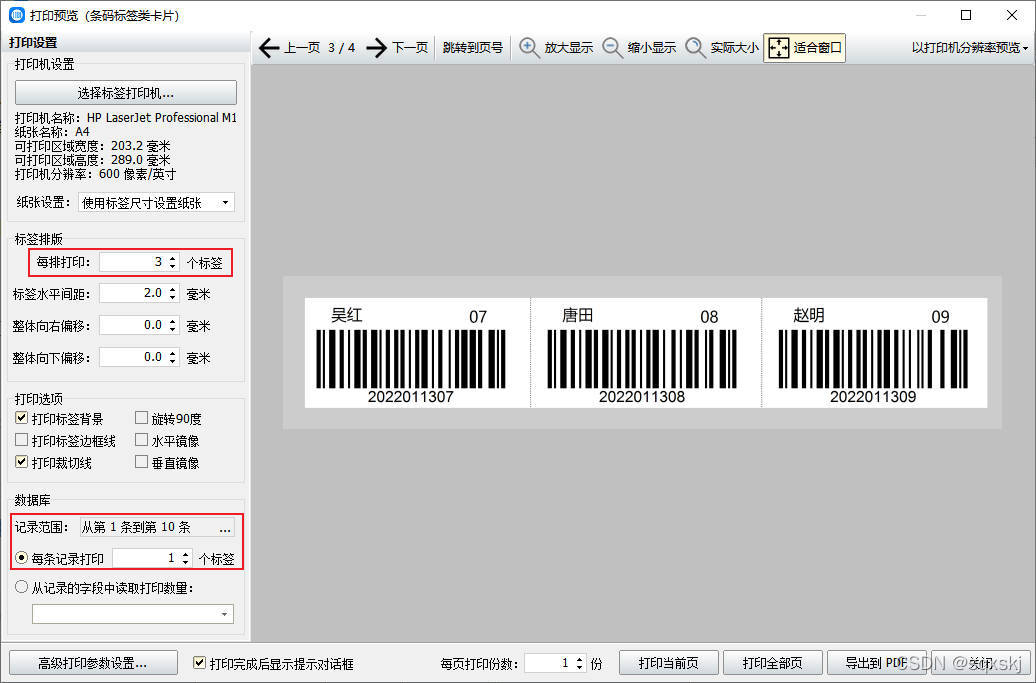Increase 每排打印 label count

pyautogui.click(x=172, y=258)
